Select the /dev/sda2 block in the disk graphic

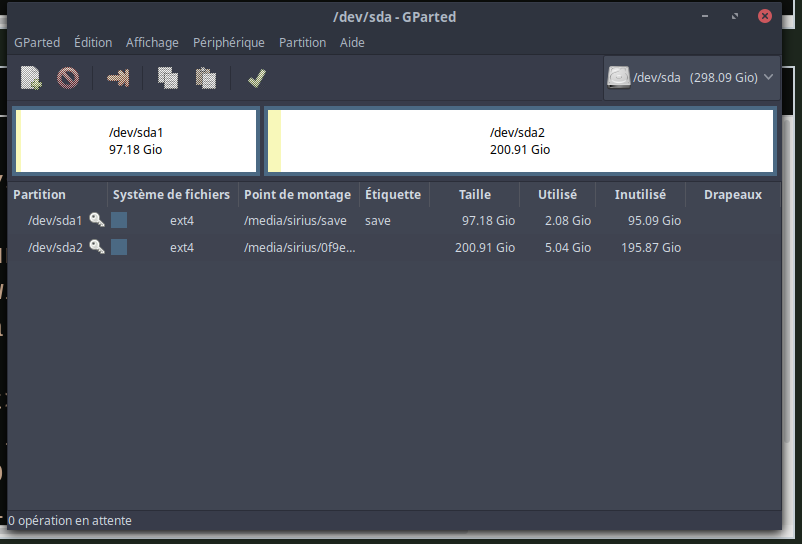pyautogui.click(x=519, y=141)
